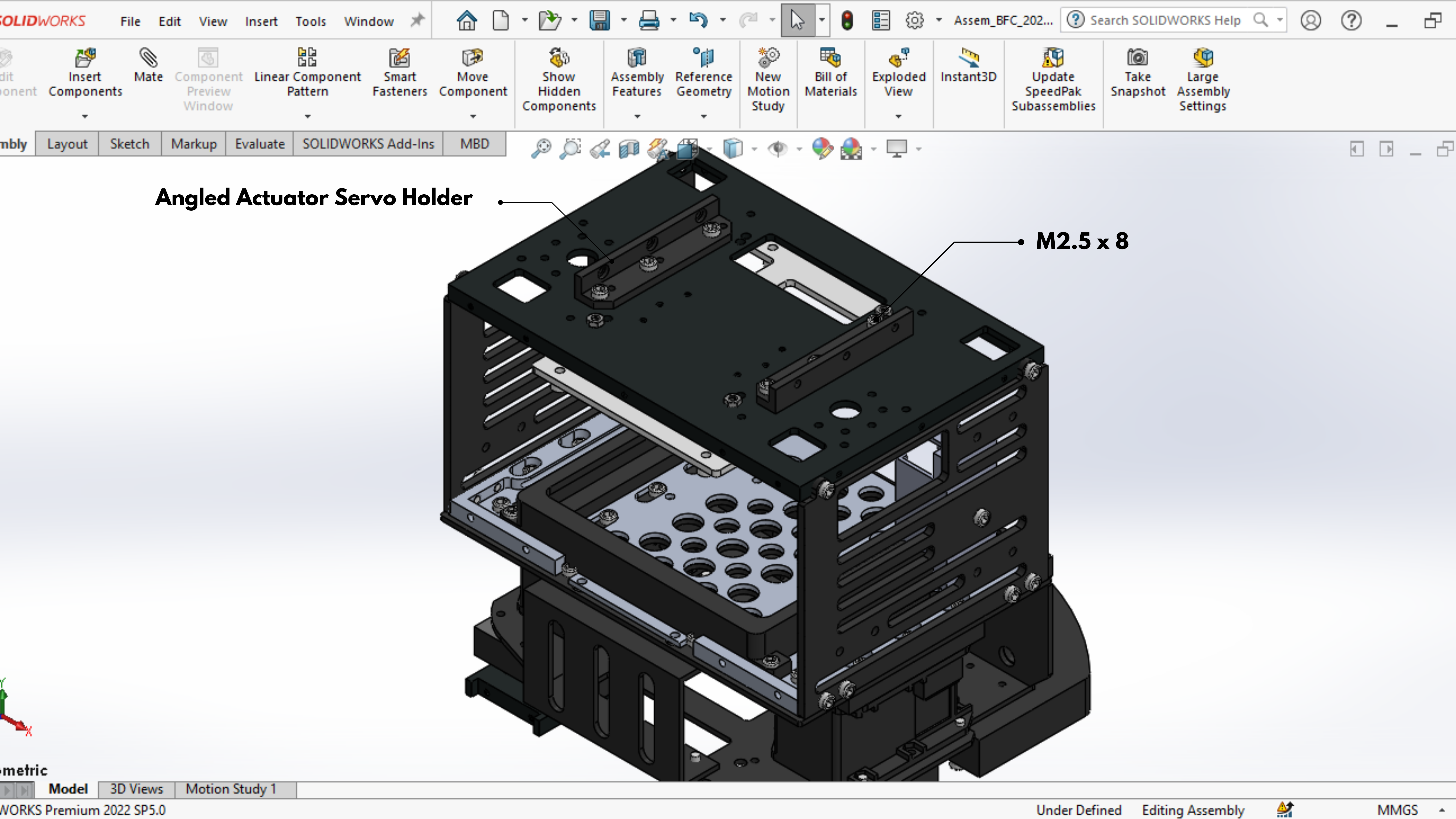Click the Home icon in the quick access bar

coord(466,21)
